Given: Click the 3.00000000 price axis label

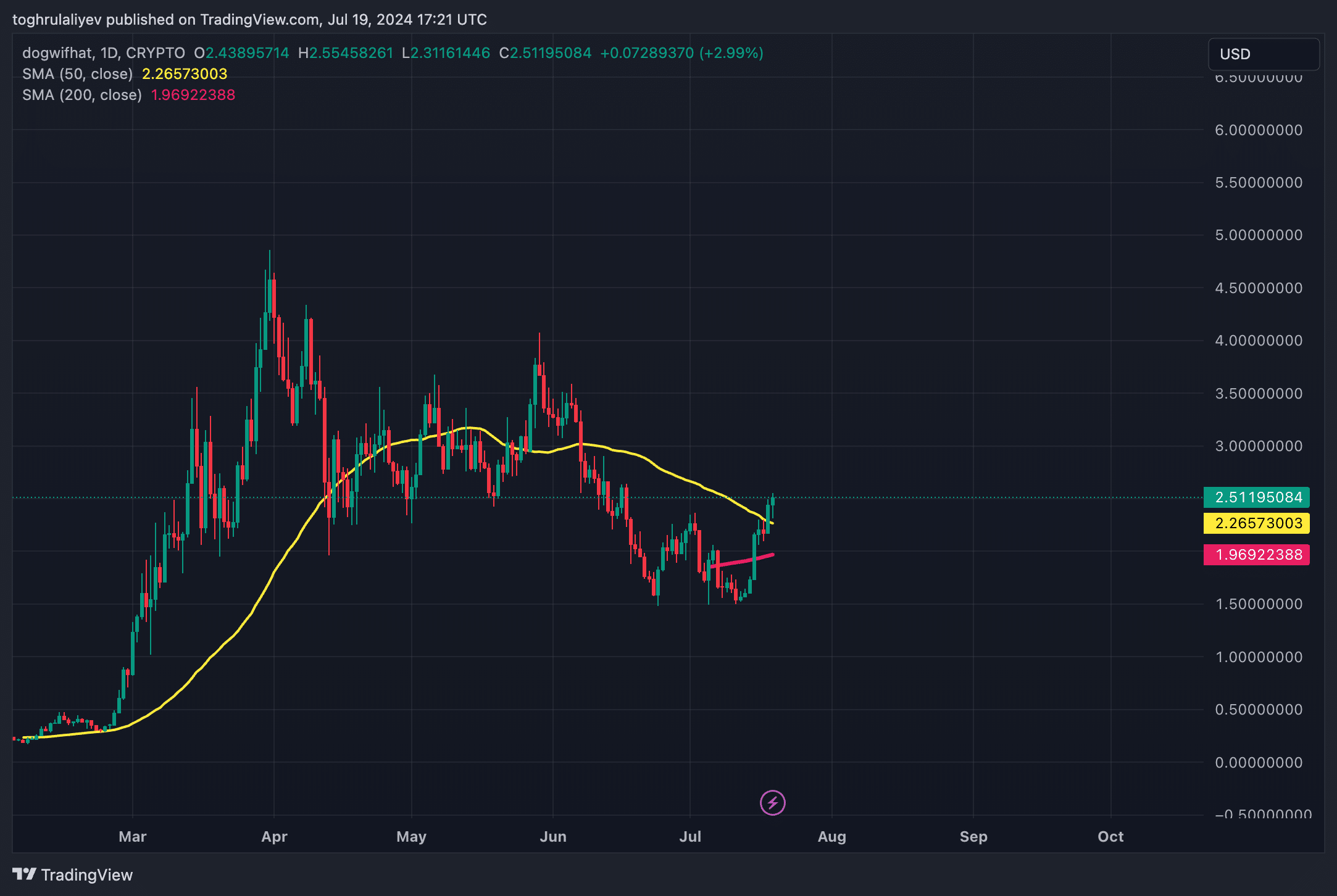Looking at the screenshot, I should (x=1259, y=446).
